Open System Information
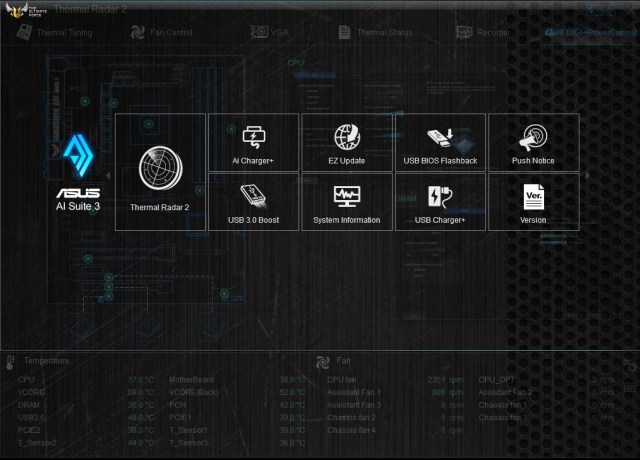The image size is (640, 460). (347, 202)
